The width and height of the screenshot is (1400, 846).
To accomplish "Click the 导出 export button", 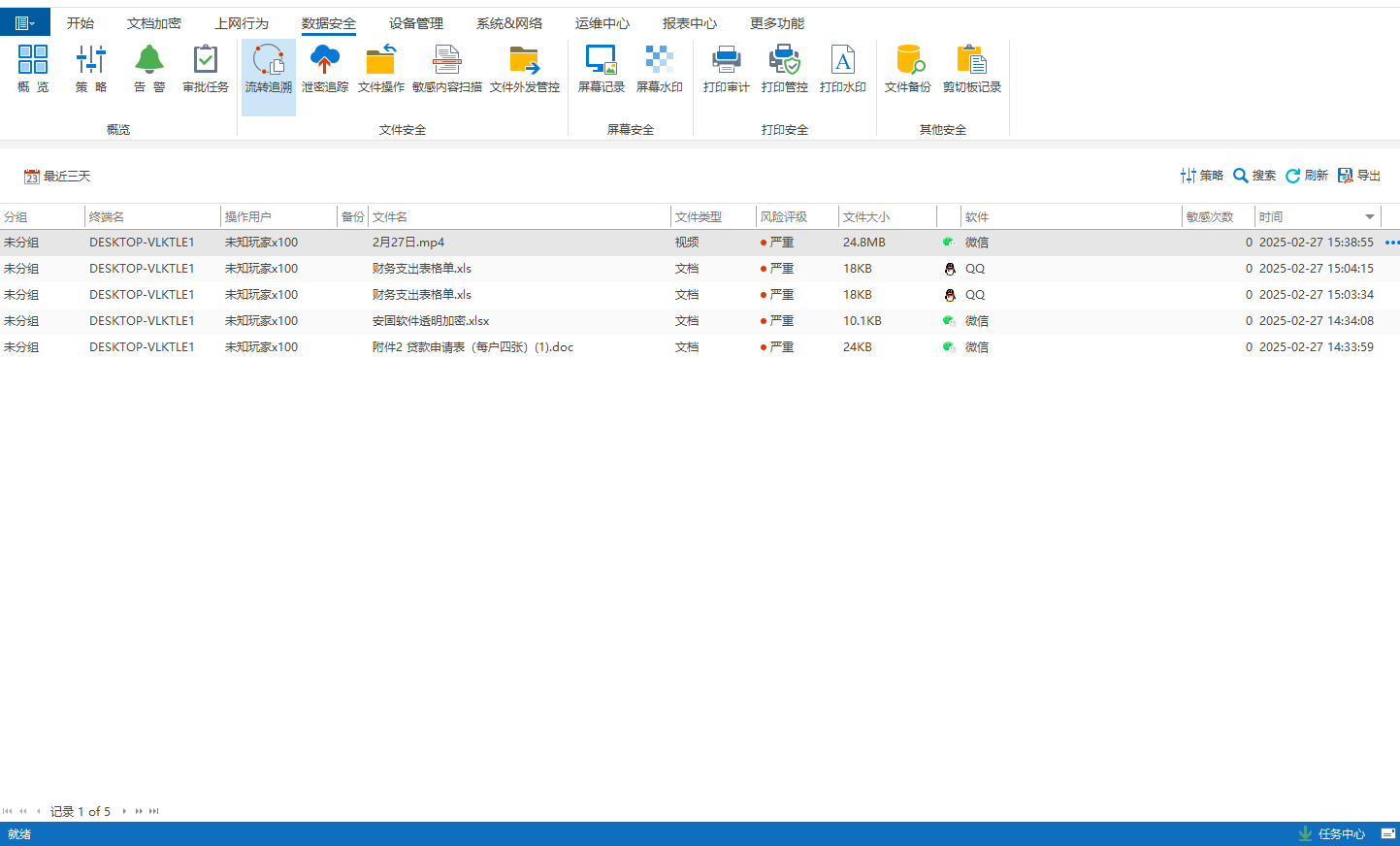I will pos(1359,176).
